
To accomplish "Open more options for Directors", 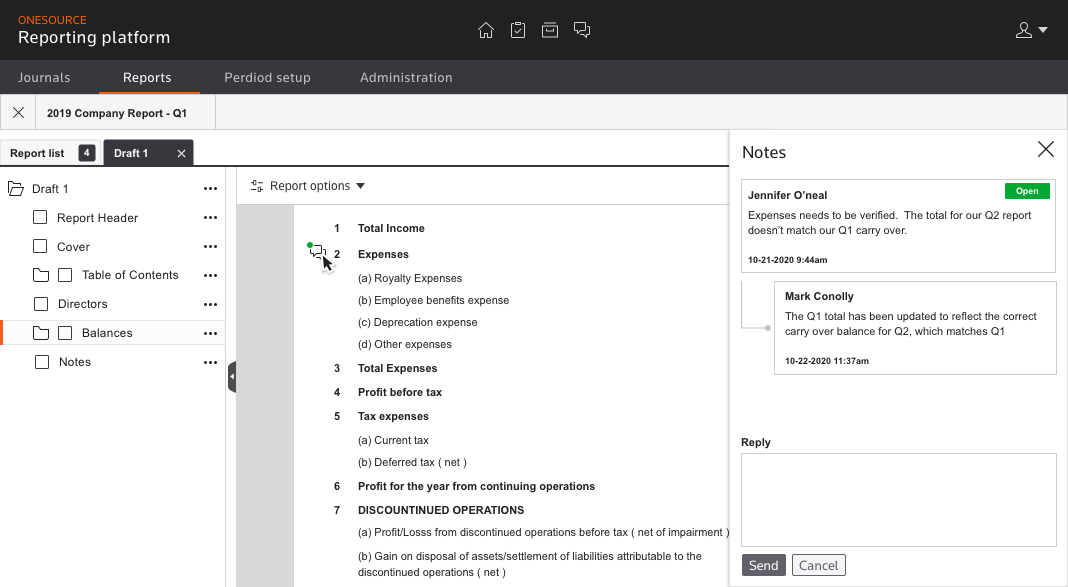I will pos(210,304).
